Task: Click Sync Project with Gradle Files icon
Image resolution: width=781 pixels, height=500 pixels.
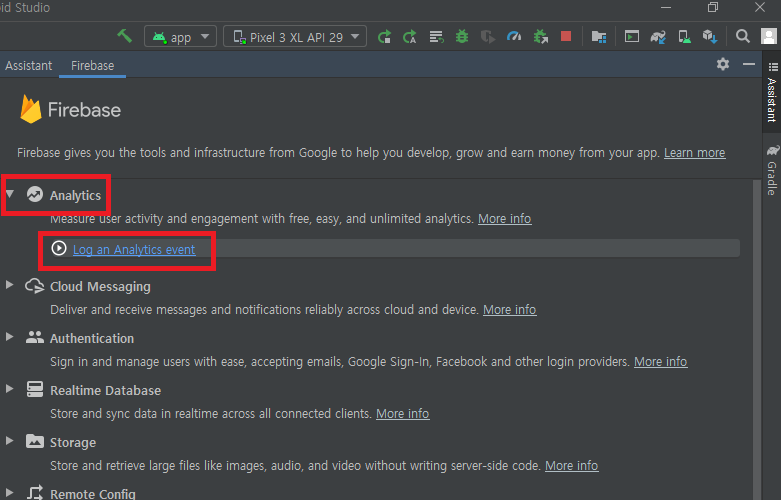Action: 658,37
